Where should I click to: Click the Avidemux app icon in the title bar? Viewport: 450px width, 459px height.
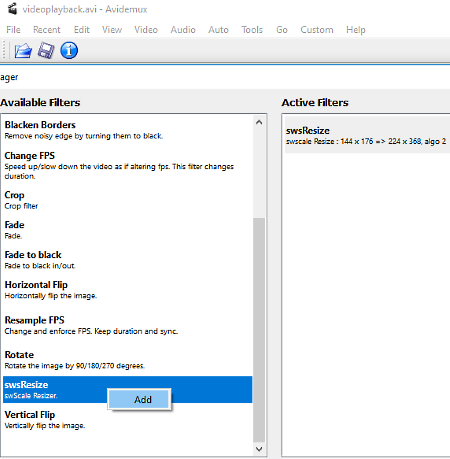(x=12, y=9)
